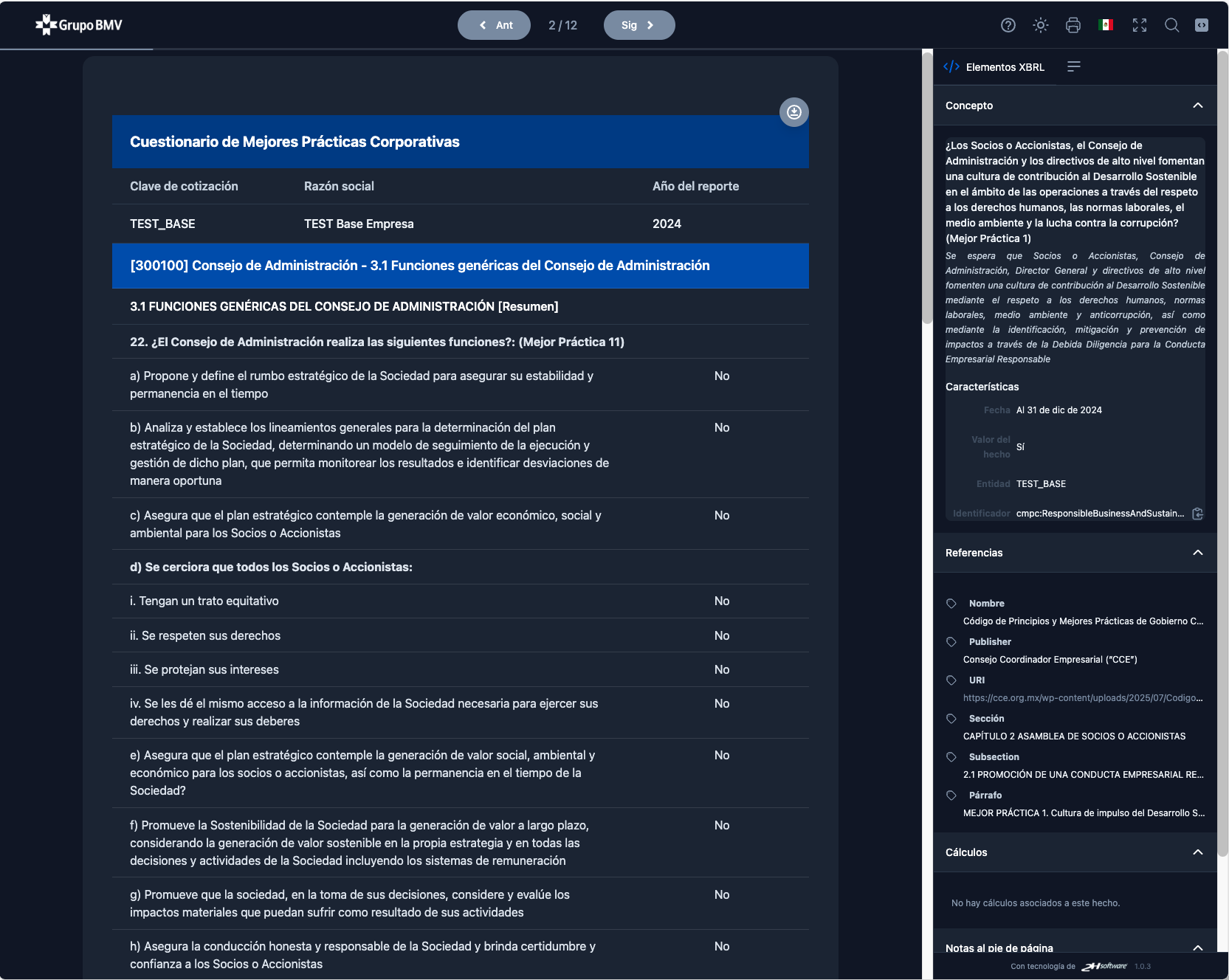Open the cce.org.mx URI reference link

pyautogui.click(x=1082, y=698)
